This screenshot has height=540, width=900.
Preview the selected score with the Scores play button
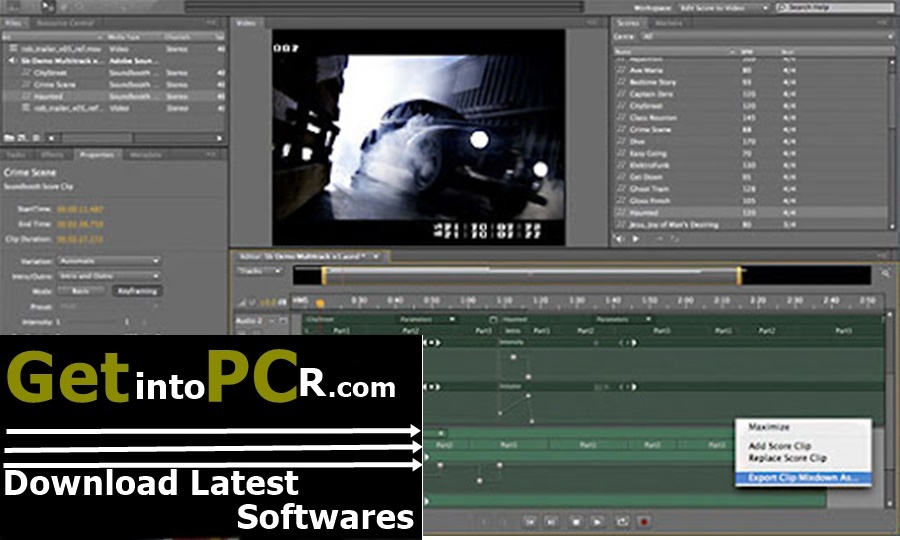[636, 239]
